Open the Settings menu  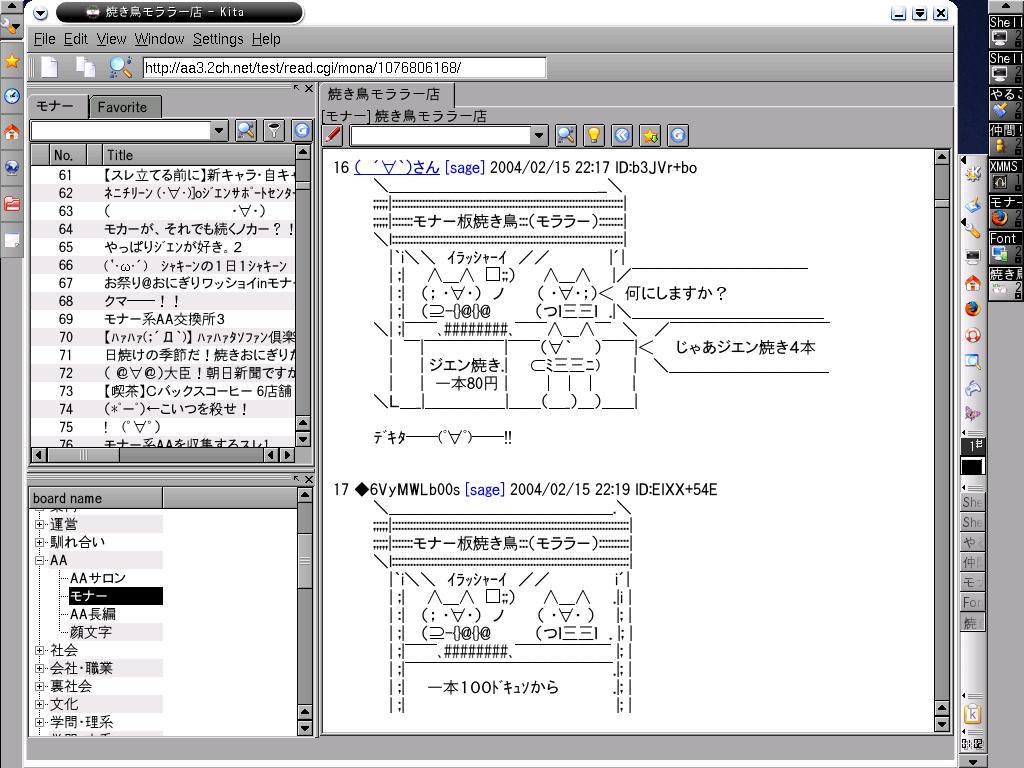point(218,39)
